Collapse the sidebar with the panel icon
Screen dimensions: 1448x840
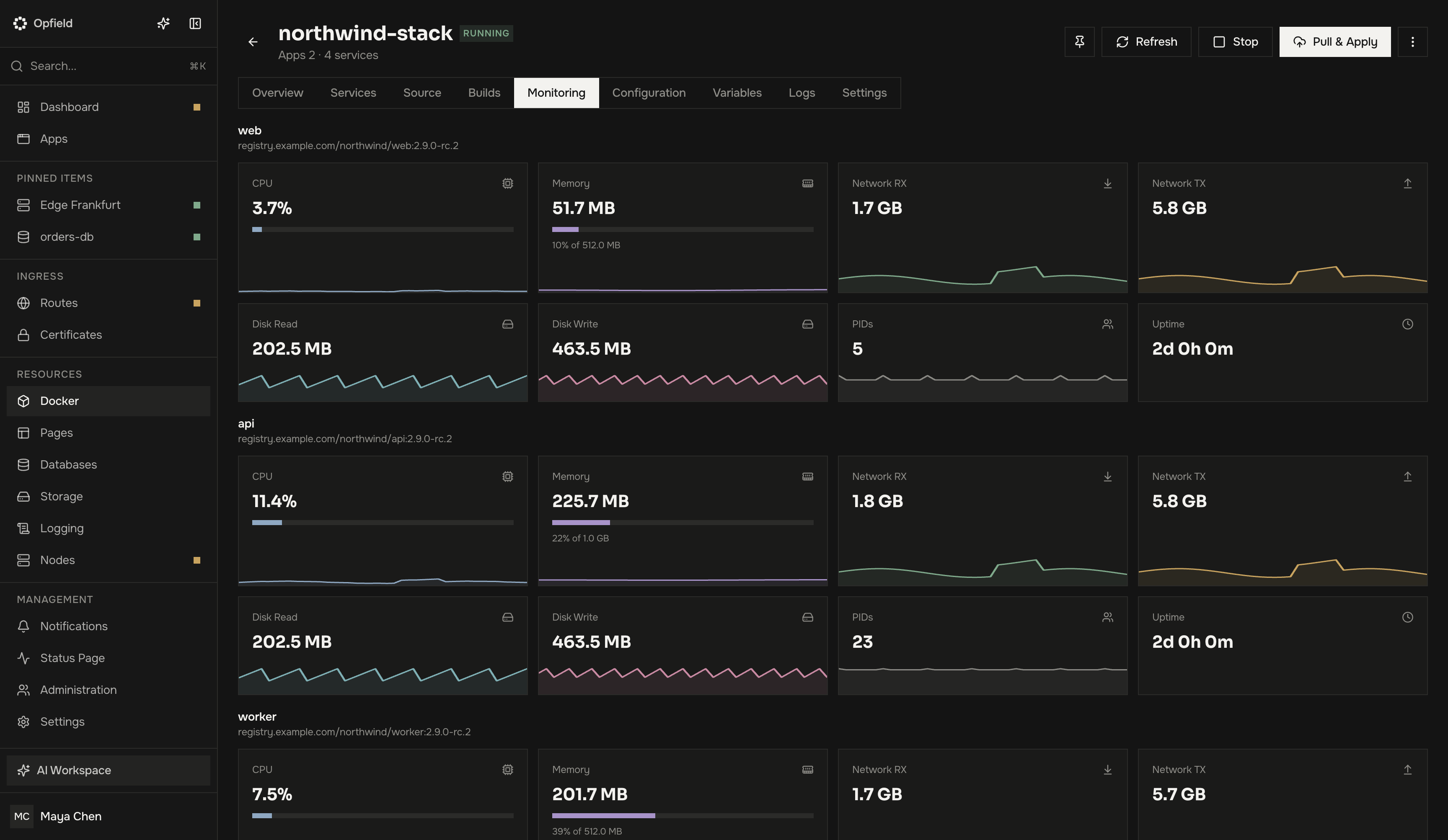[x=195, y=23]
